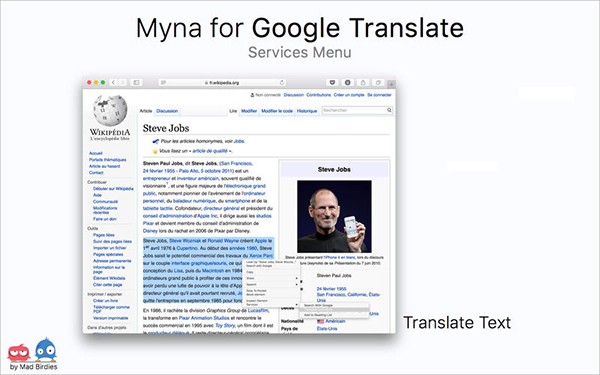Click the gold star quality article icon
Viewport: 600px width, 375px height.
click(x=155, y=151)
